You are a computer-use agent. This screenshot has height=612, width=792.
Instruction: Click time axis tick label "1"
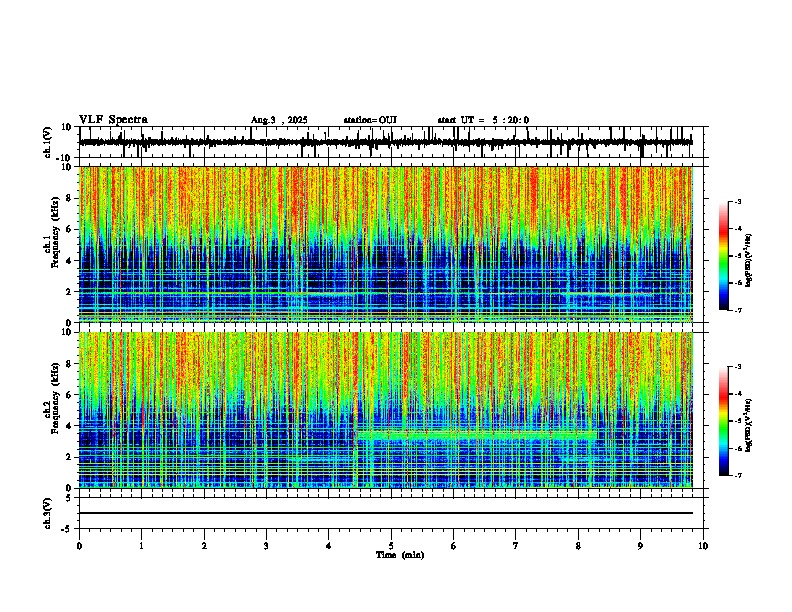[142, 546]
